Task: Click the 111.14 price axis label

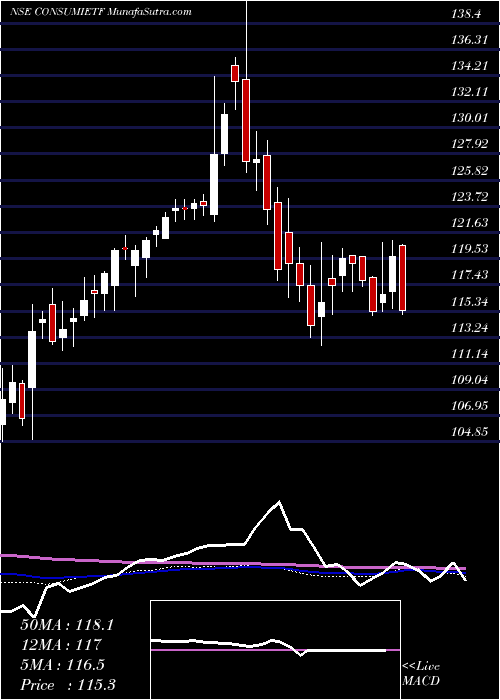Action: click(469, 355)
